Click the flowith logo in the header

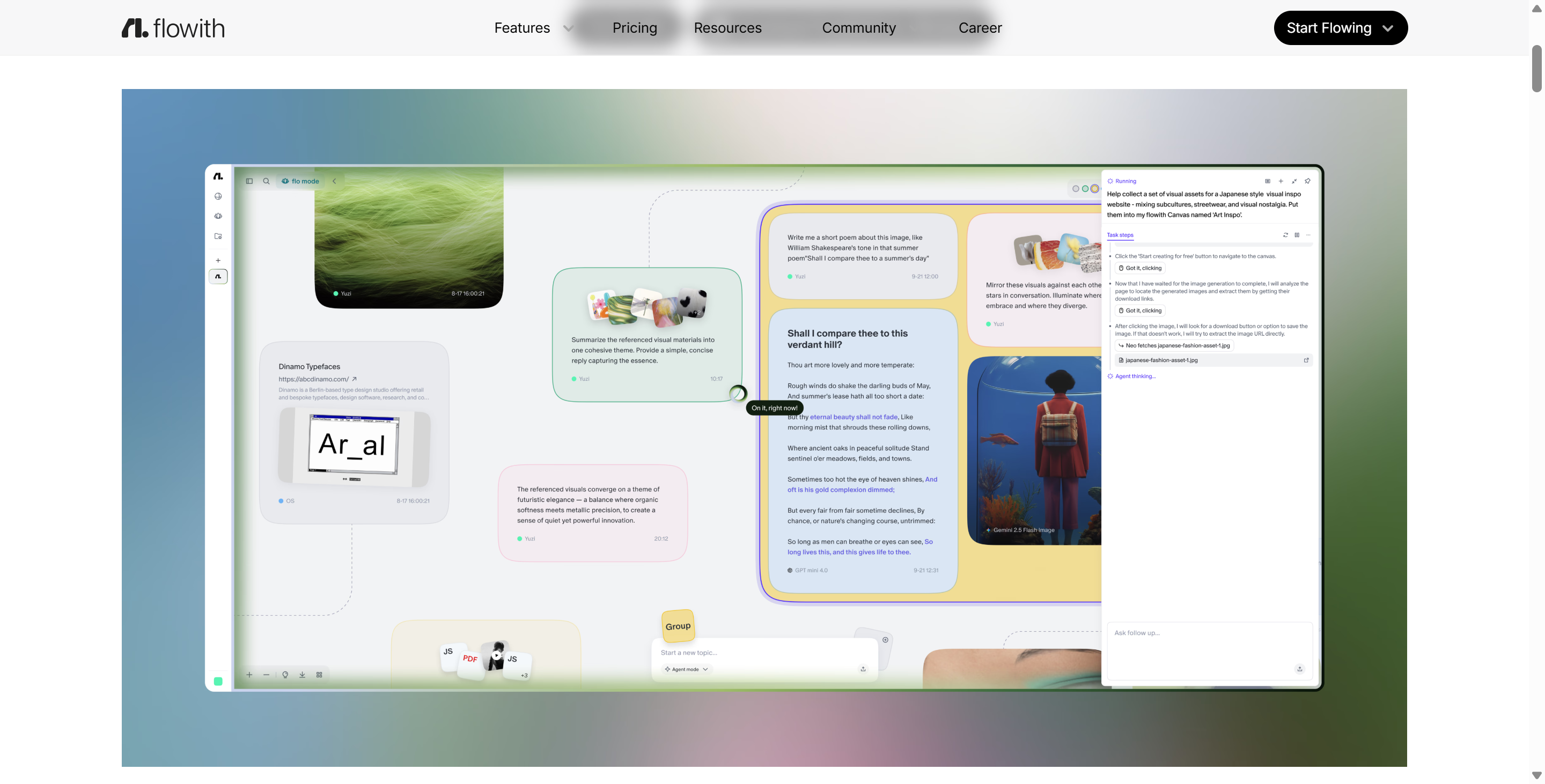[x=173, y=27]
